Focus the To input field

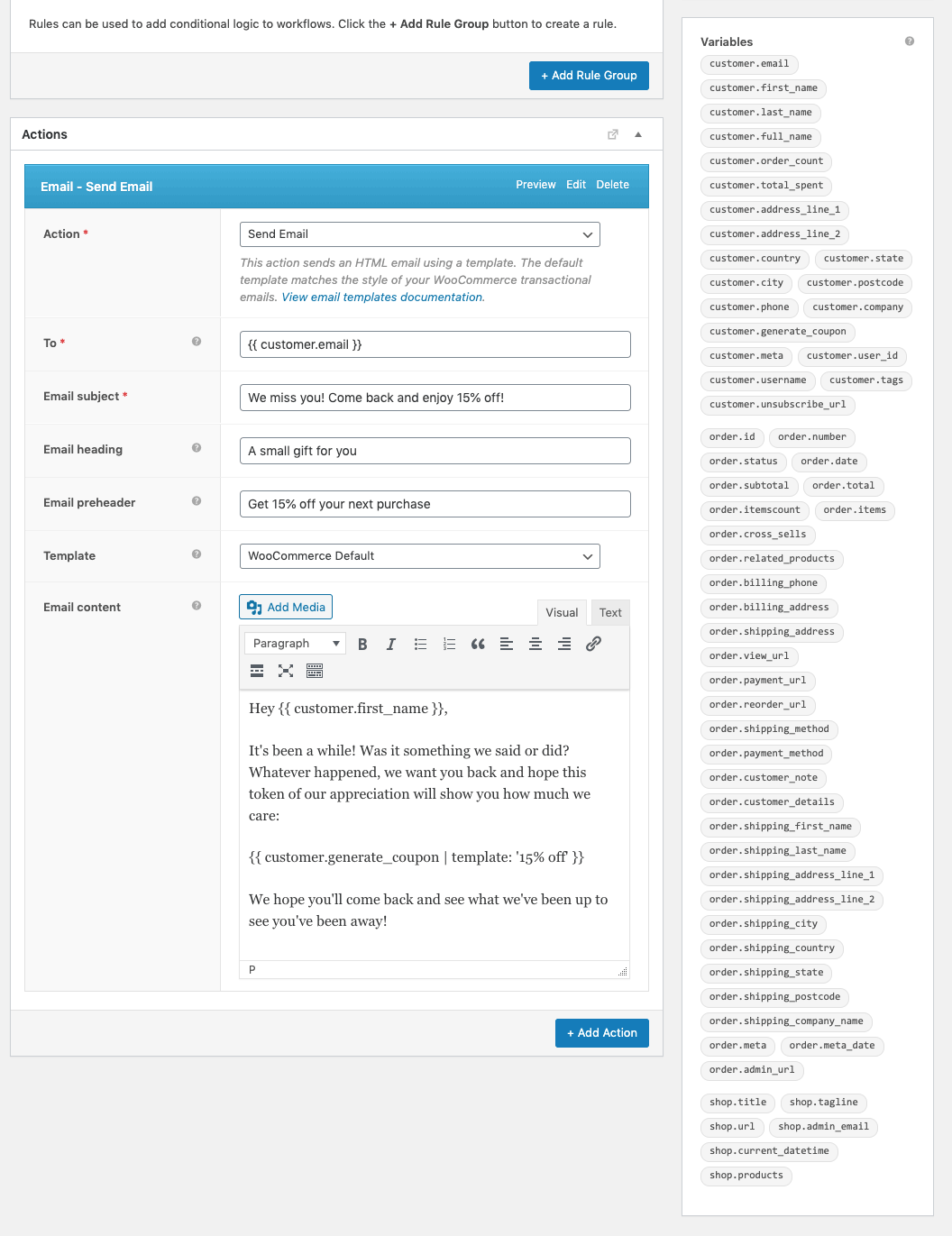pyautogui.click(x=435, y=344)
